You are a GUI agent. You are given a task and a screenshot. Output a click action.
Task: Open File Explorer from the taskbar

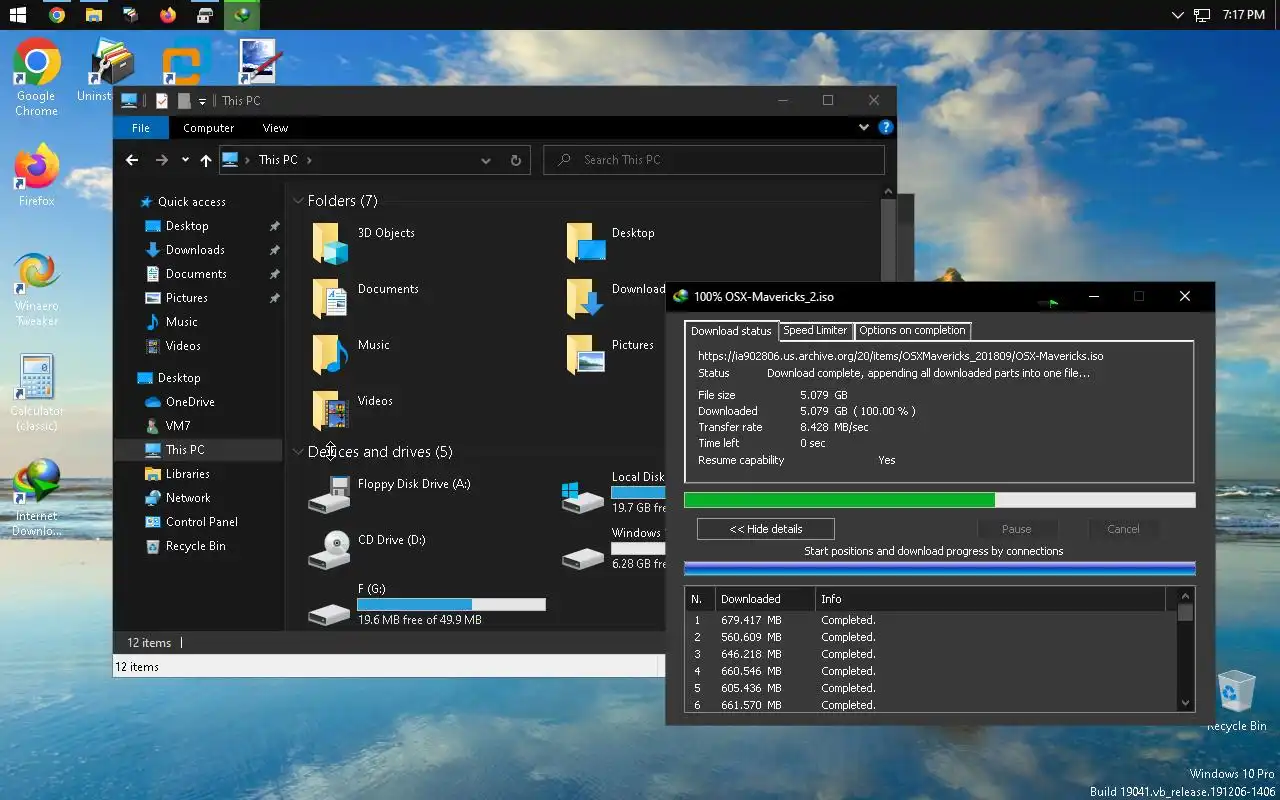(93, 15)
